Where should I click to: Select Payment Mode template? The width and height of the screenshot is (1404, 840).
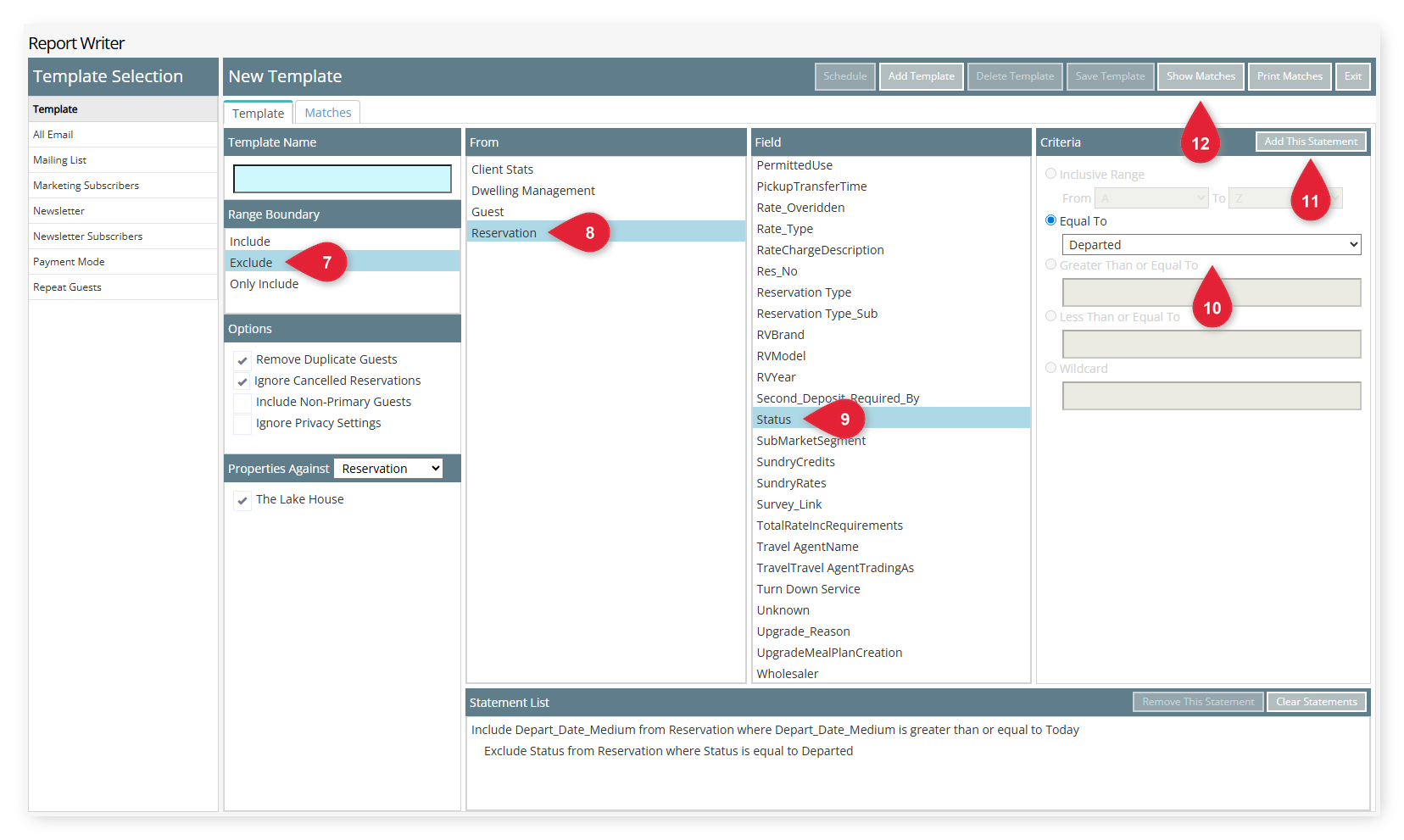(x=123, y=262)
